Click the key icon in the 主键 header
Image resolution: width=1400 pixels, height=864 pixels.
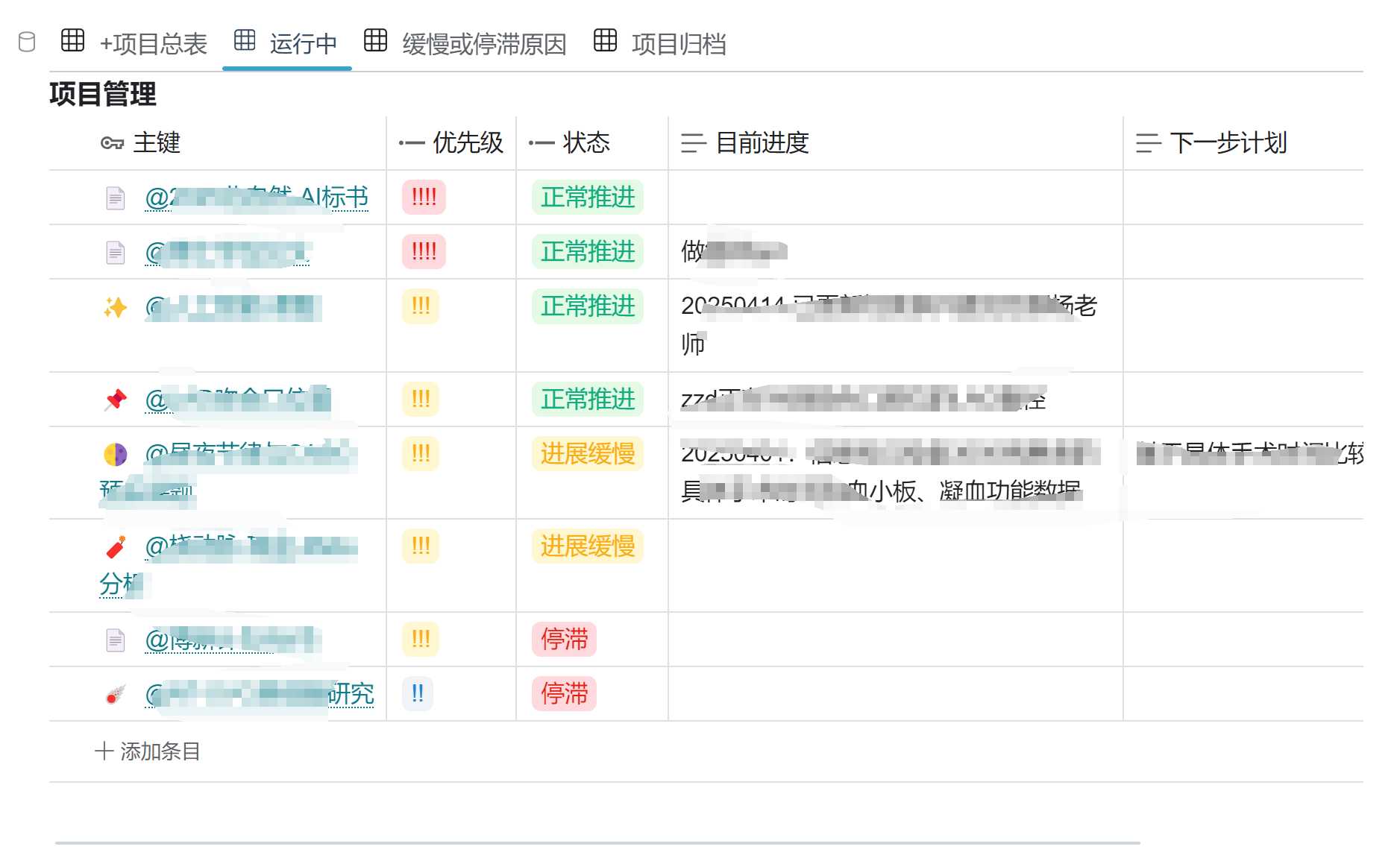tap(112, 143)
